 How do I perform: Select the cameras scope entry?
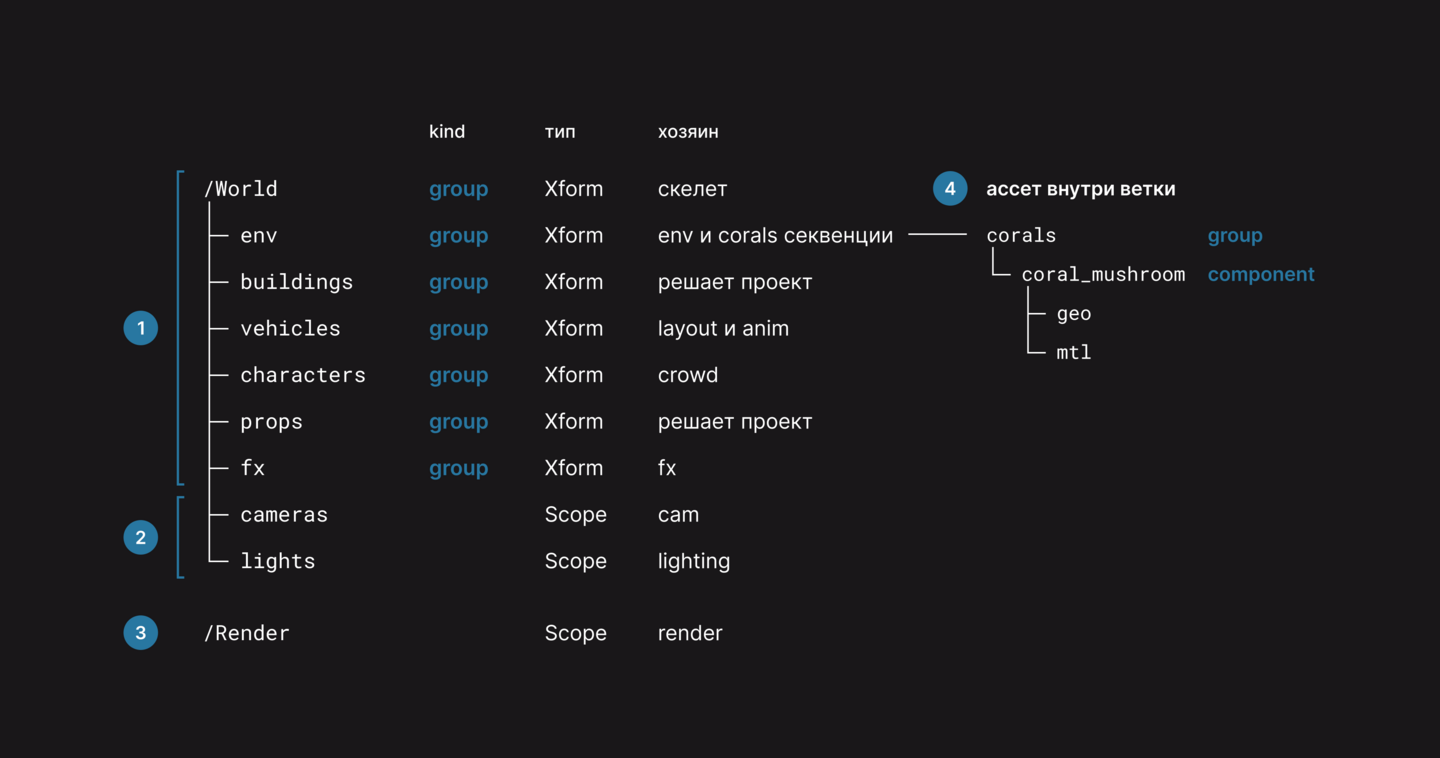click(x=284, y=515)
